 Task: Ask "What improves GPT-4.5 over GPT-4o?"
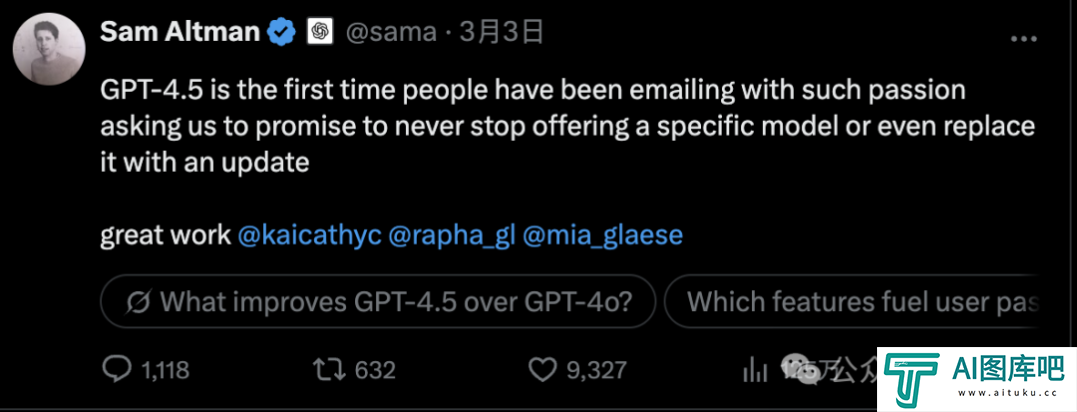click(379, 300)
